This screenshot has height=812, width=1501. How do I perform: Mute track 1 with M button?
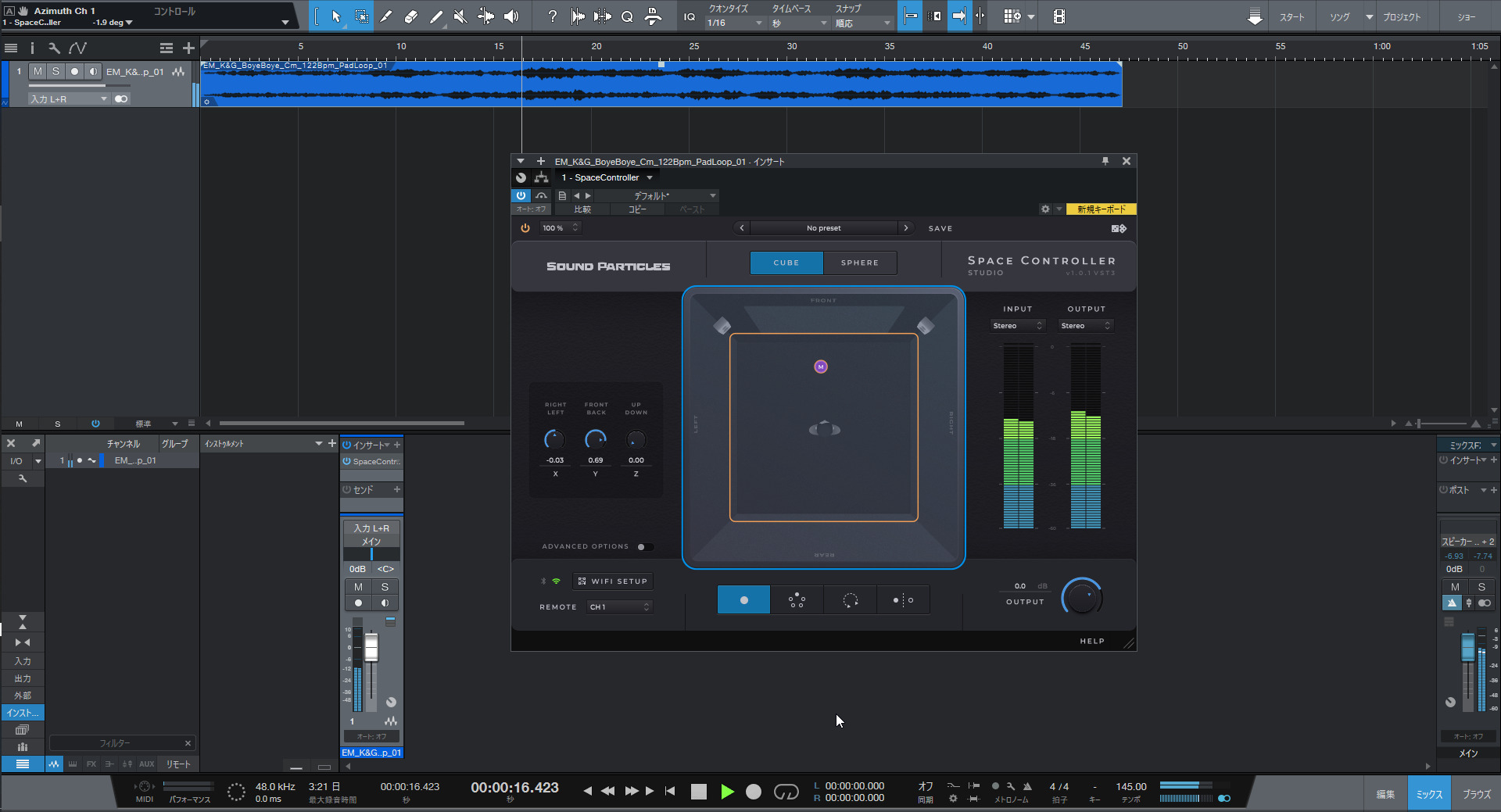coord(38,72)
